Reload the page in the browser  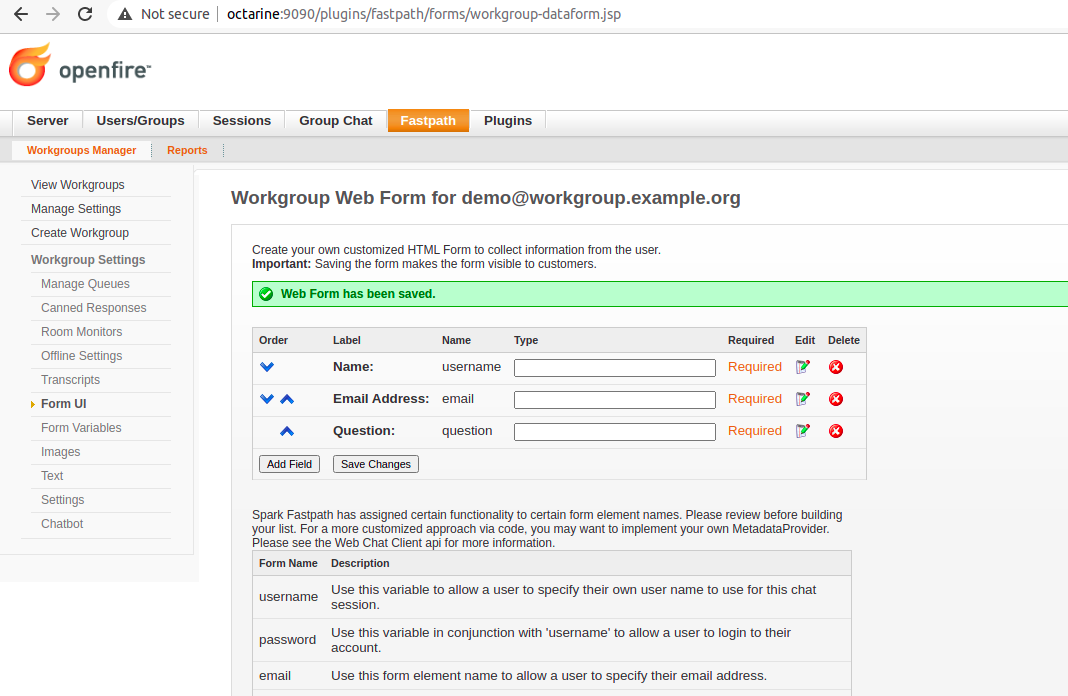(85, 14)
